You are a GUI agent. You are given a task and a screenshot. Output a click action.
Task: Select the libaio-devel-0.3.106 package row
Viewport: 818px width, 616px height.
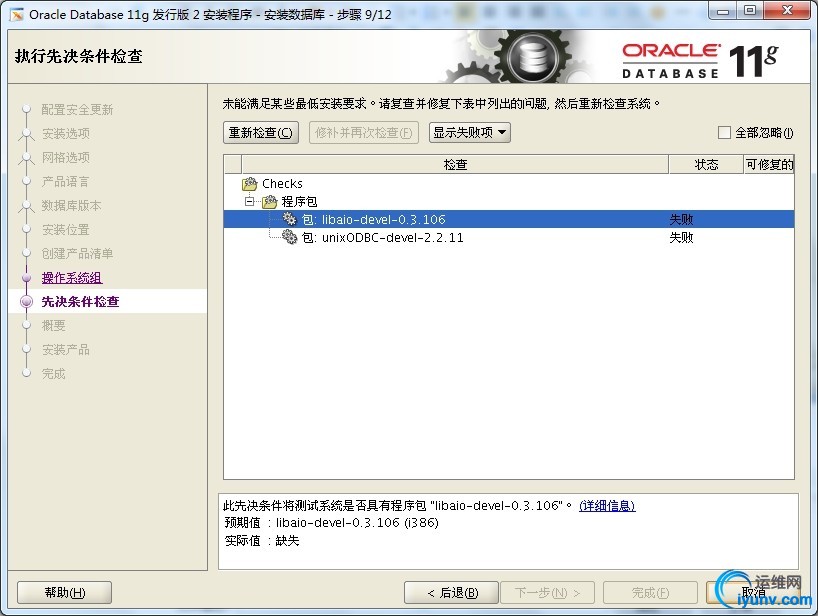pos(509,219)
